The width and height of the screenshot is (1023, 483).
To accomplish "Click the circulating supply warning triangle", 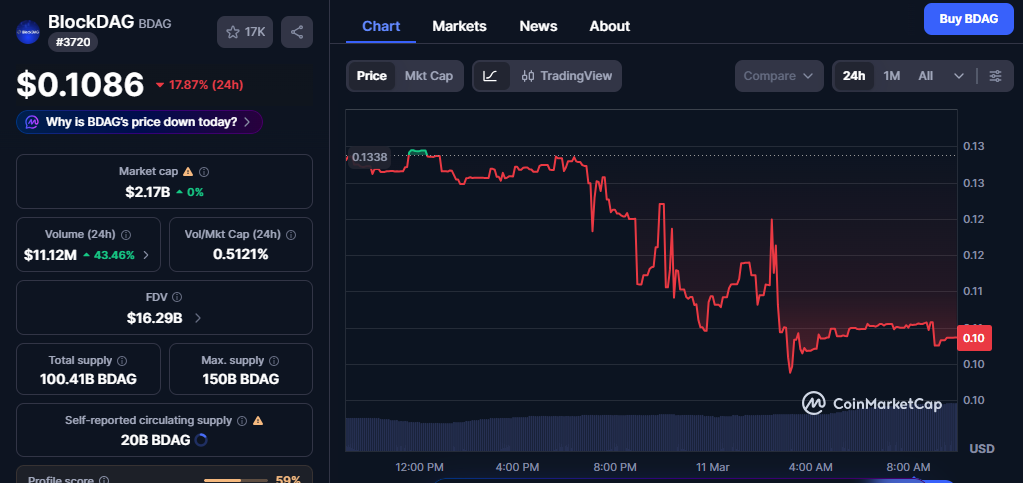I will [x=258, y=420].
